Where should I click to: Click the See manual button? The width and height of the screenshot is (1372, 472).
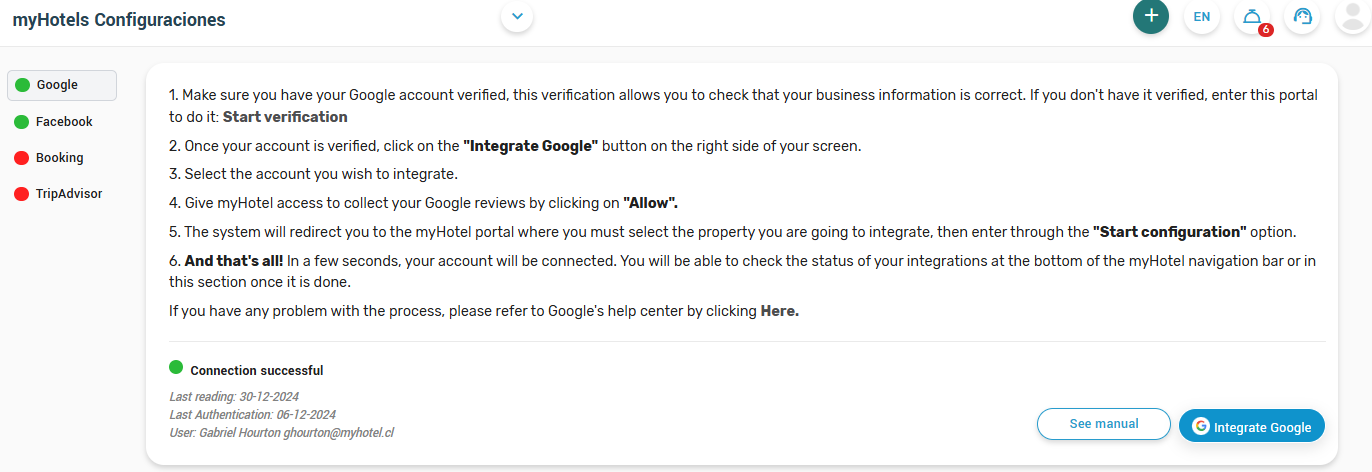tap(1104, 424)
